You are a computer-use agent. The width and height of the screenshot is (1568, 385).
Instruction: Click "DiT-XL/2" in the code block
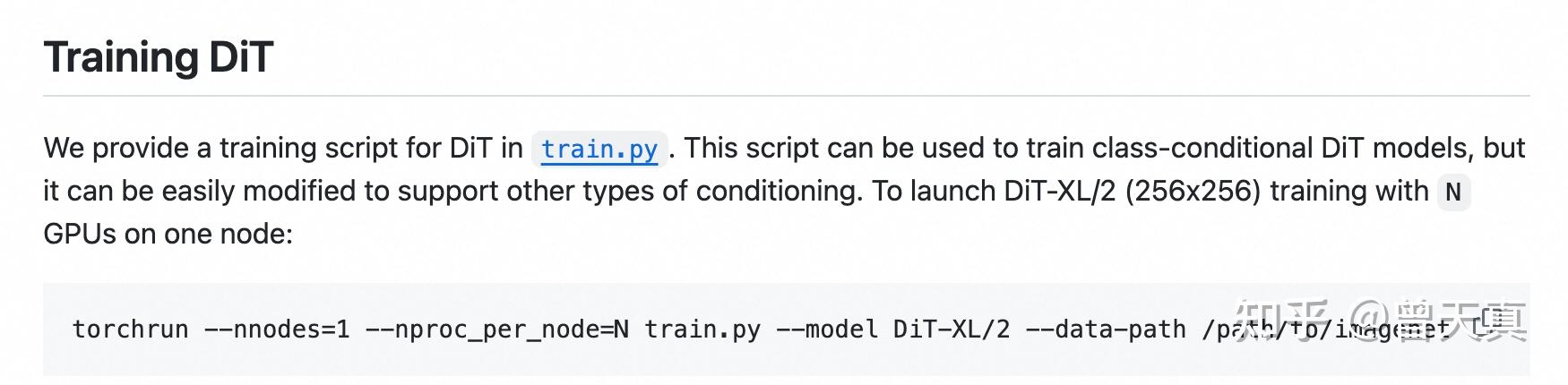951,329
